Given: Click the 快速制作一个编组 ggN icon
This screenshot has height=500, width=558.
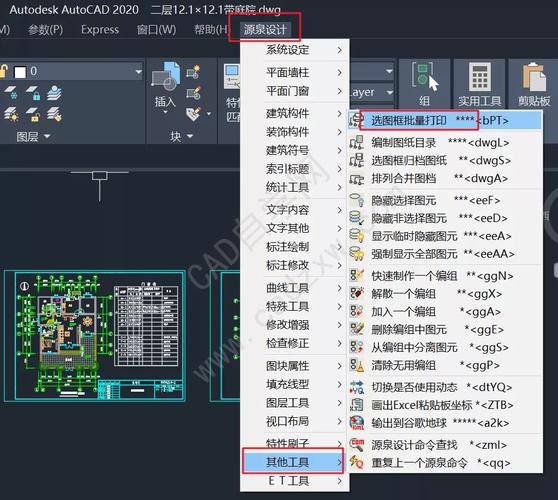Looking at the screenshot, I should pyautogui.click(x=356, y=276).
